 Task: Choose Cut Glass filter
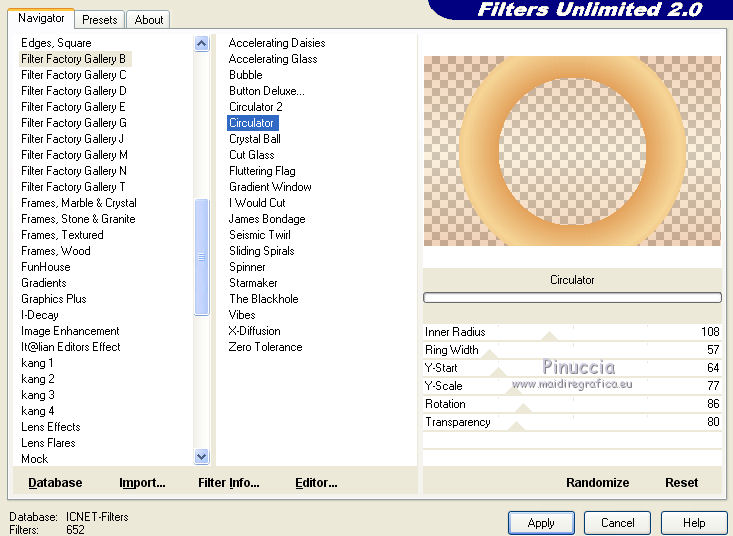pyautogui.click(x=252, y=155)
